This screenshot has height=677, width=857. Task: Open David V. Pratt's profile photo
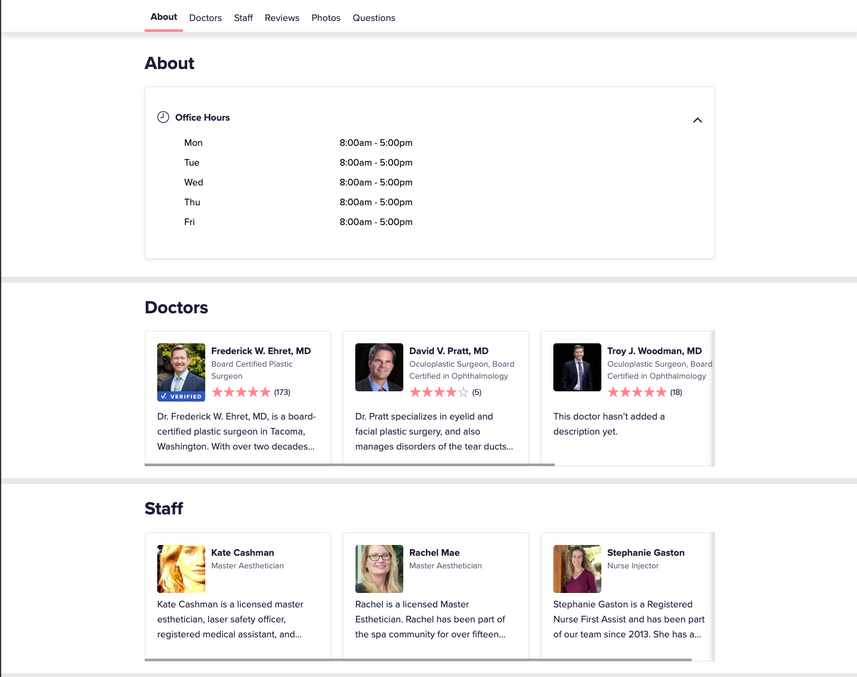(x=379, y=368)
